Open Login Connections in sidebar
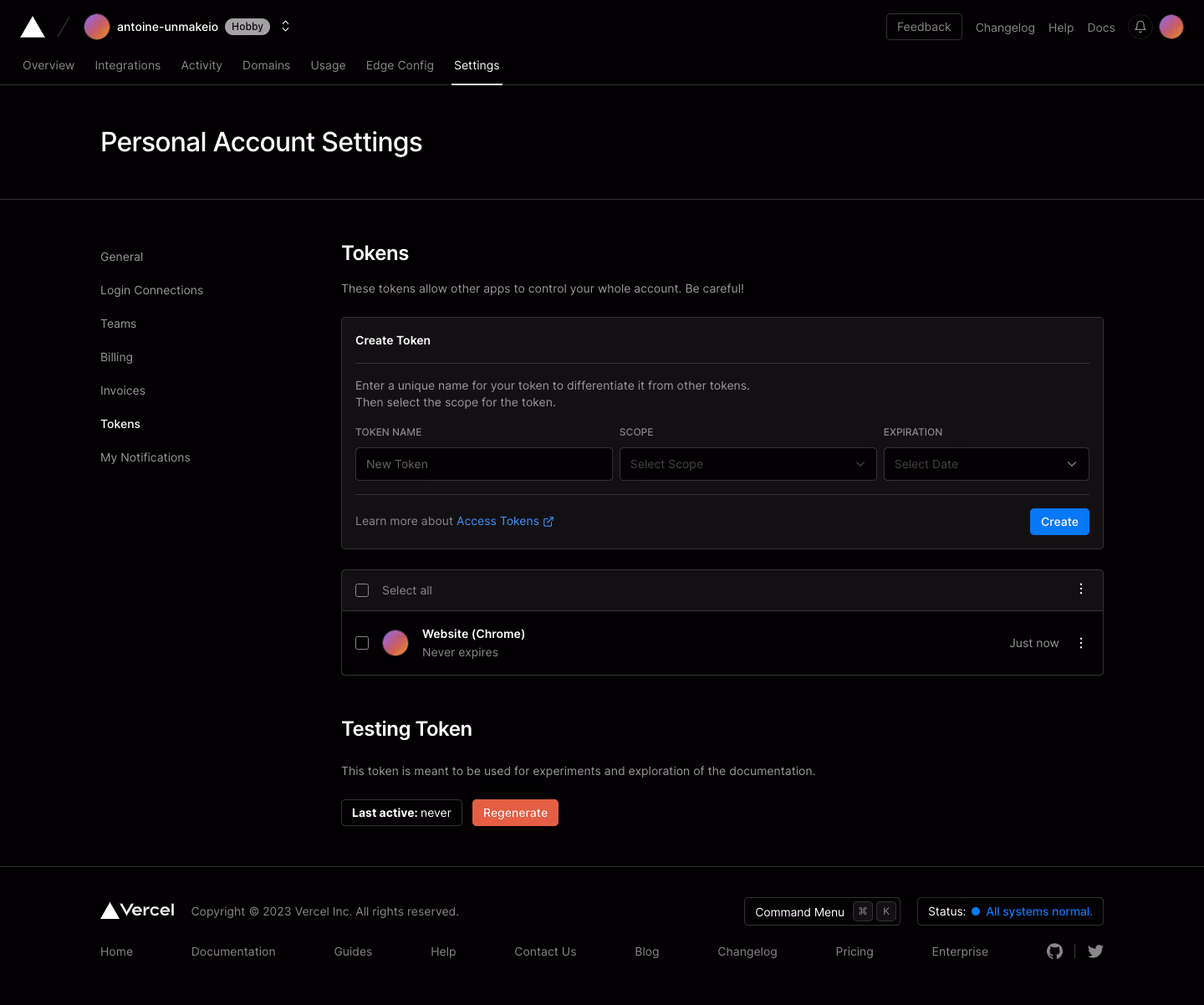This screenshot has height=1005, width=1204. pyautogui.click(x=152, y=290)
